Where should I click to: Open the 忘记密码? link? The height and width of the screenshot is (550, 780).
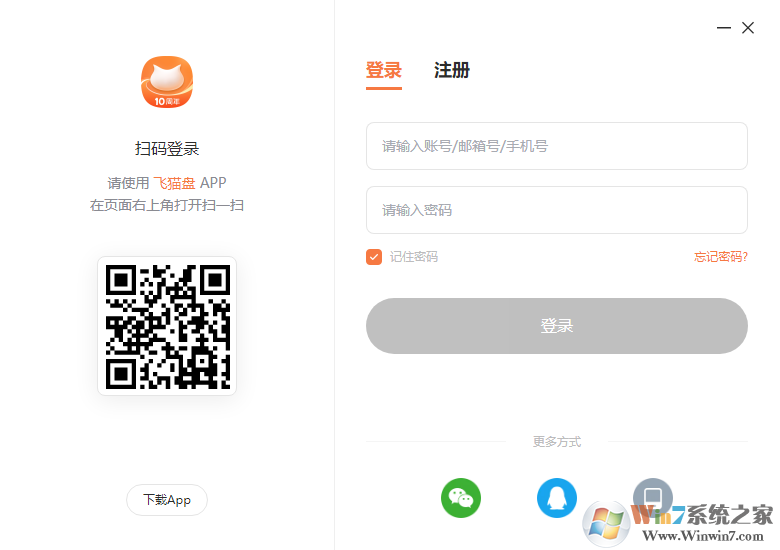point(721,257)
